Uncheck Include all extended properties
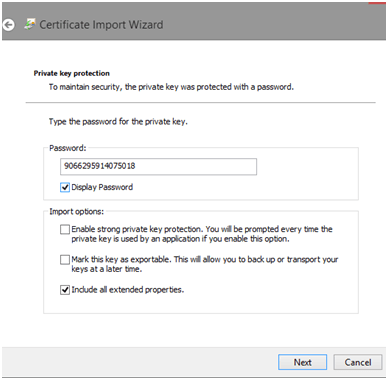Image resolution: width=388 pixels, height=380 pixels. (65, 290)
